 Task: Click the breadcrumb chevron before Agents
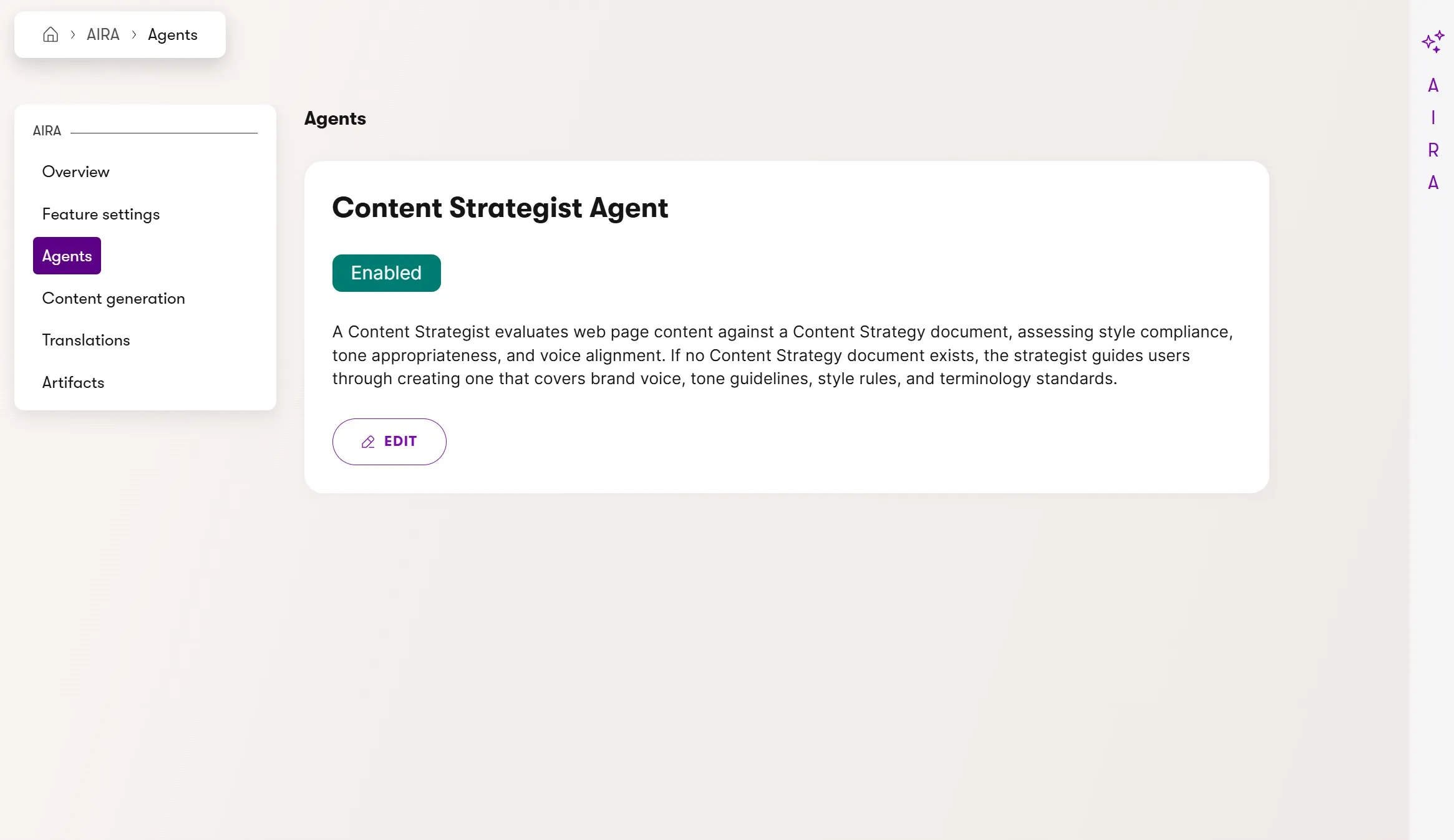click(x=134, y=35)
